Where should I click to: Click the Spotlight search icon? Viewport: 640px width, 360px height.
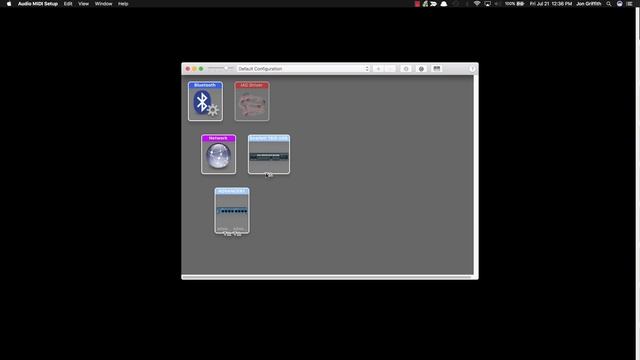(609, 4)
